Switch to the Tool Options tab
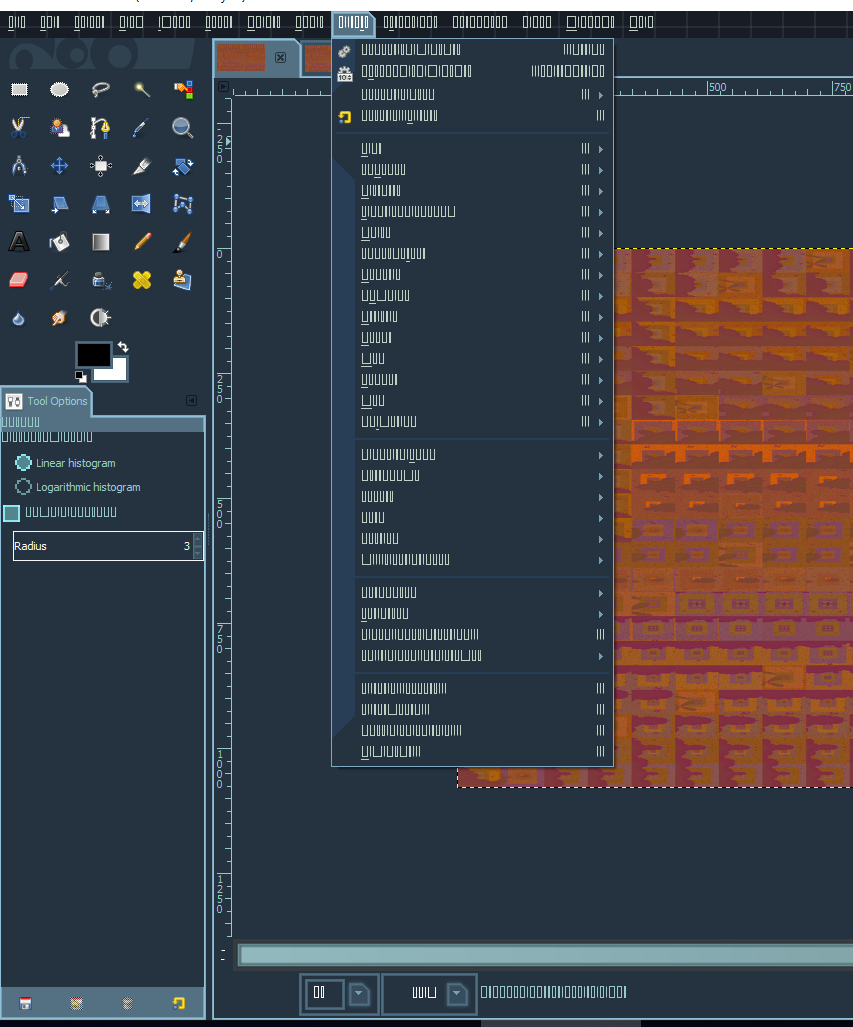Screen dimensions: 853x1027 pyautogui.click(x=47, y=401)
